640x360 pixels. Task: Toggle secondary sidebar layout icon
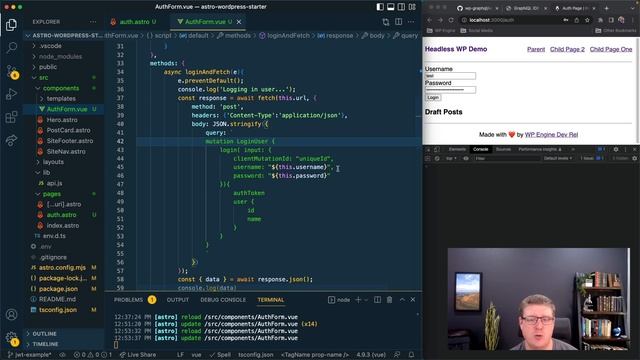pyautogui.click(x=401, y=7)
